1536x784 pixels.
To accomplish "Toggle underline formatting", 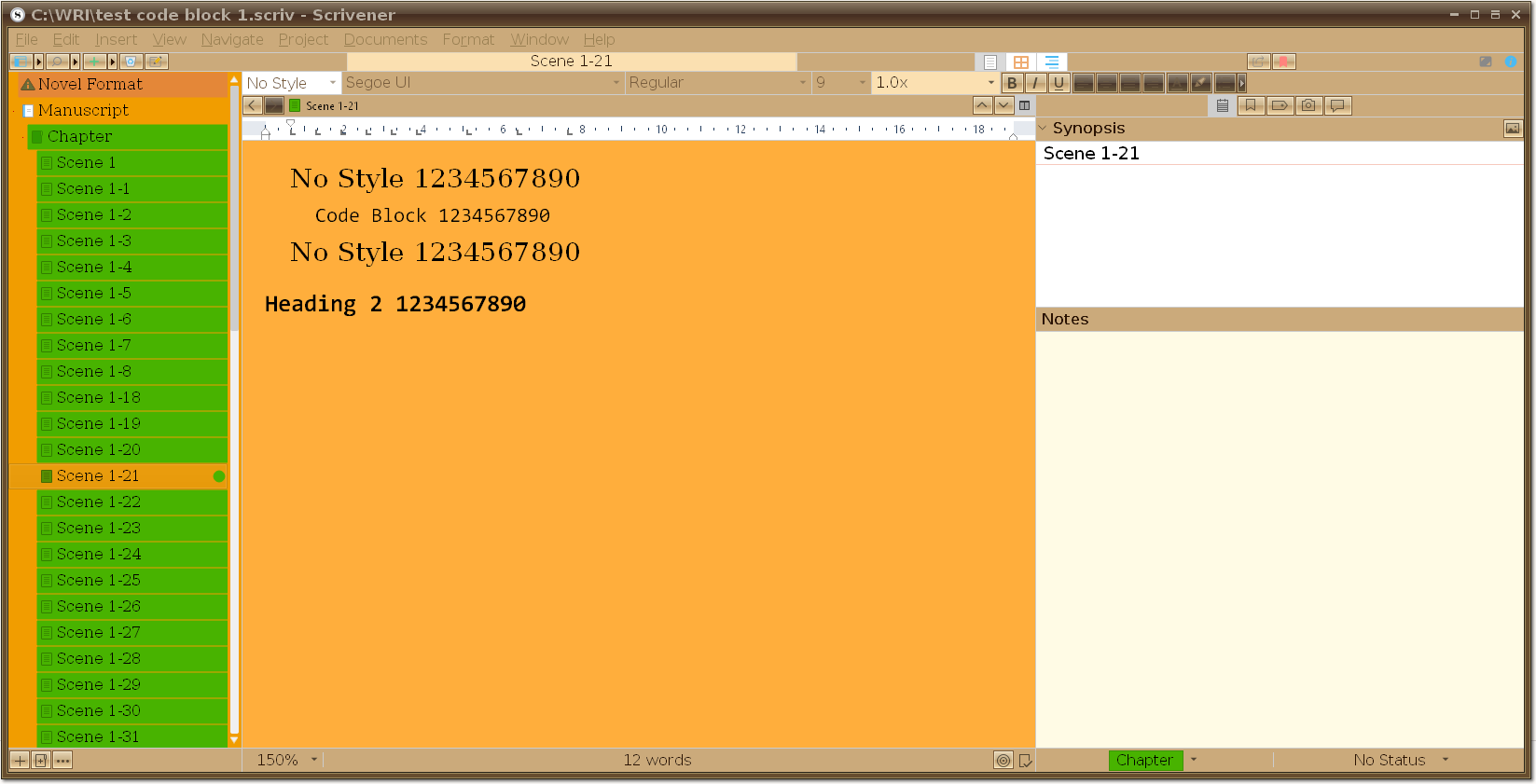I will (x=1059, y=83).
